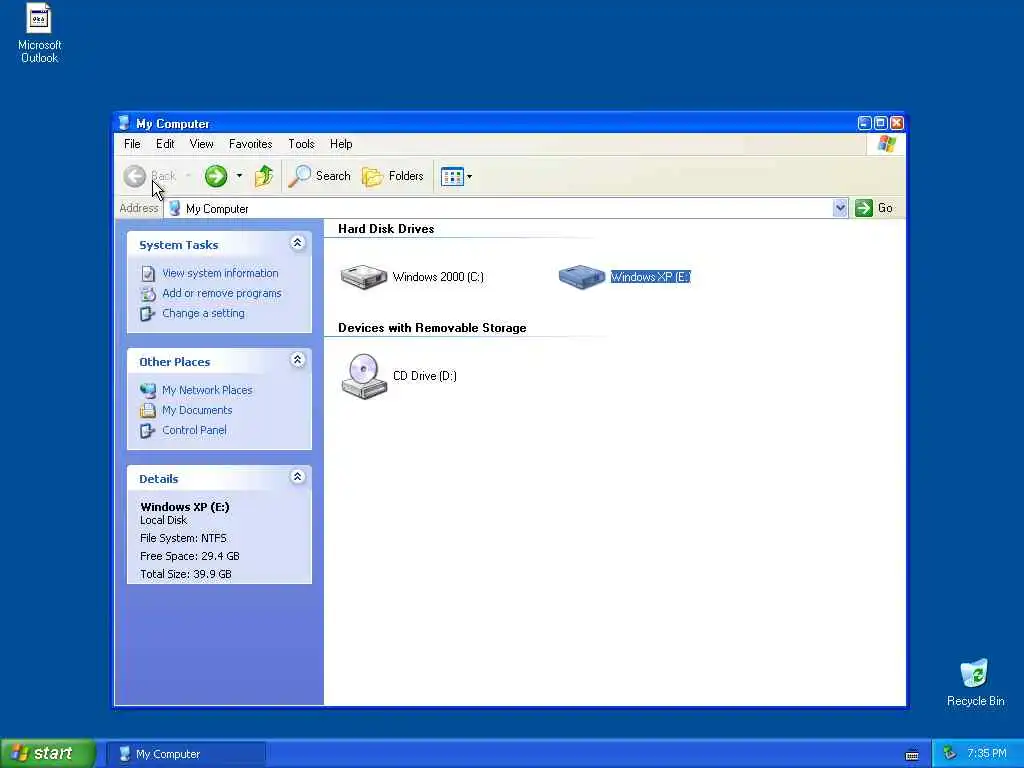Click the Views icon in toolbar

[x=452, y=176]
